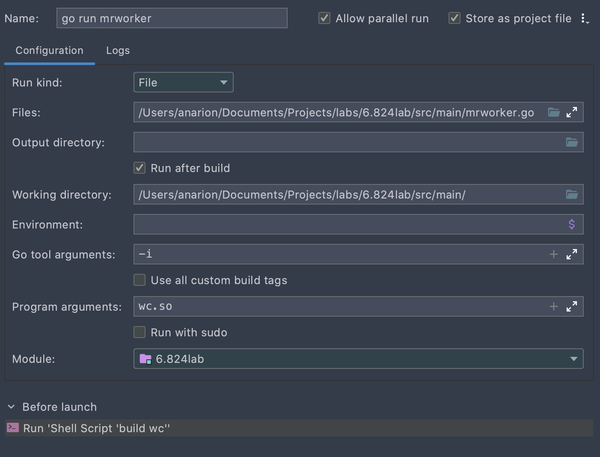This screenshot has height=457, width=600.
Task: Disable Run after build
Action: (140, 168)
